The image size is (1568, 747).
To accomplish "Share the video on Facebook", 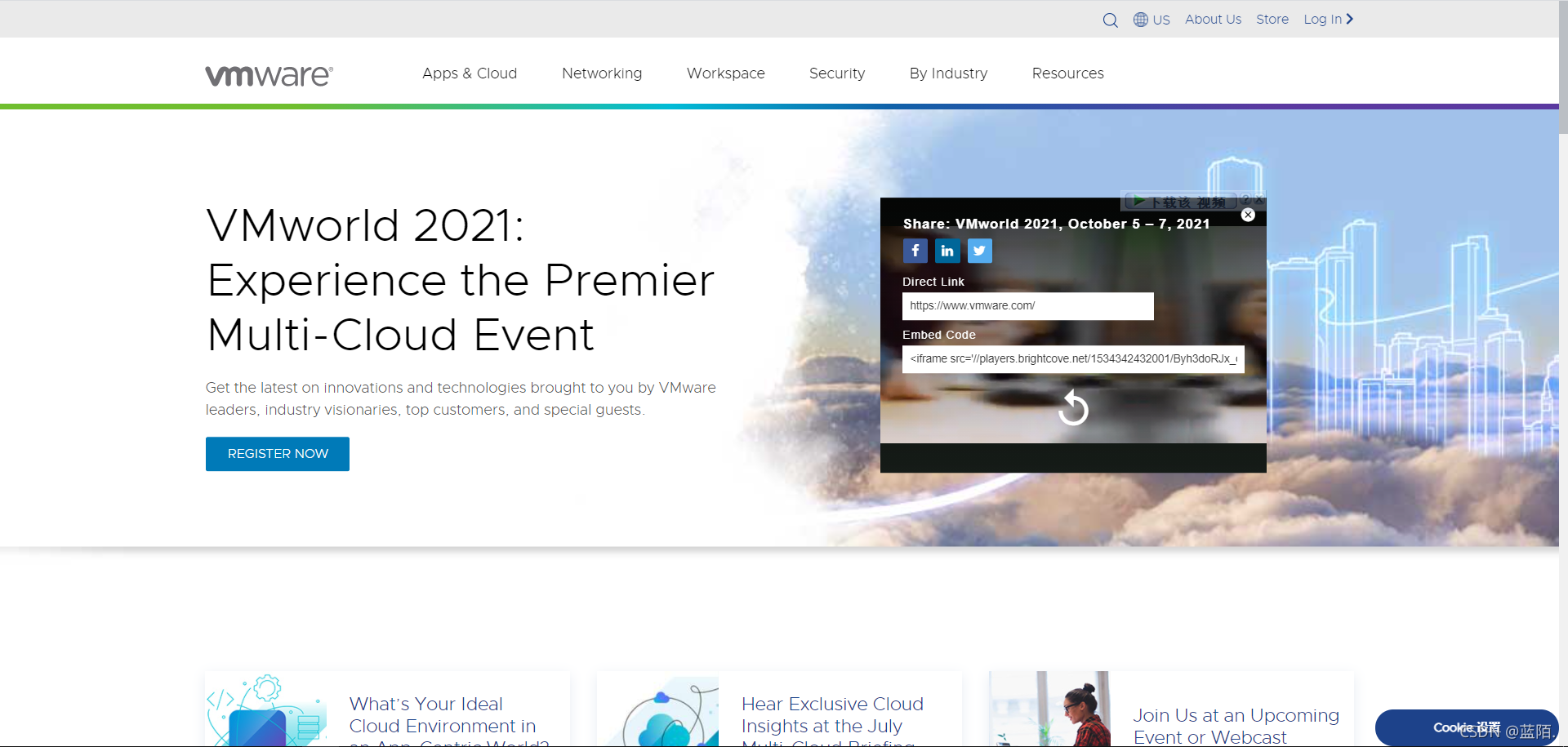I will [x=915, y=251].
